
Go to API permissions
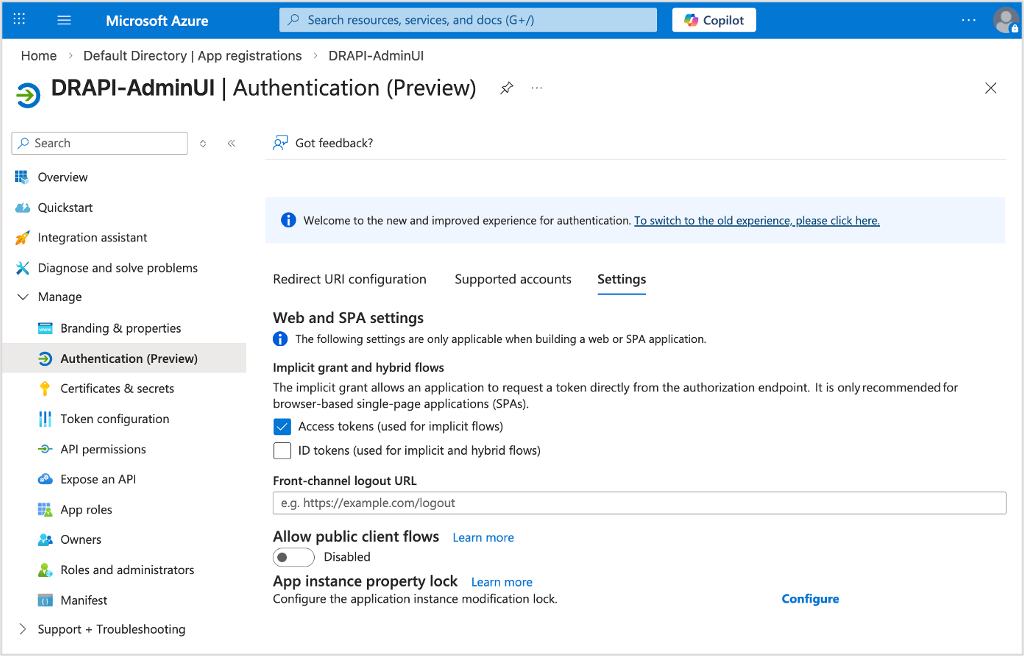[x=102, y=448]
